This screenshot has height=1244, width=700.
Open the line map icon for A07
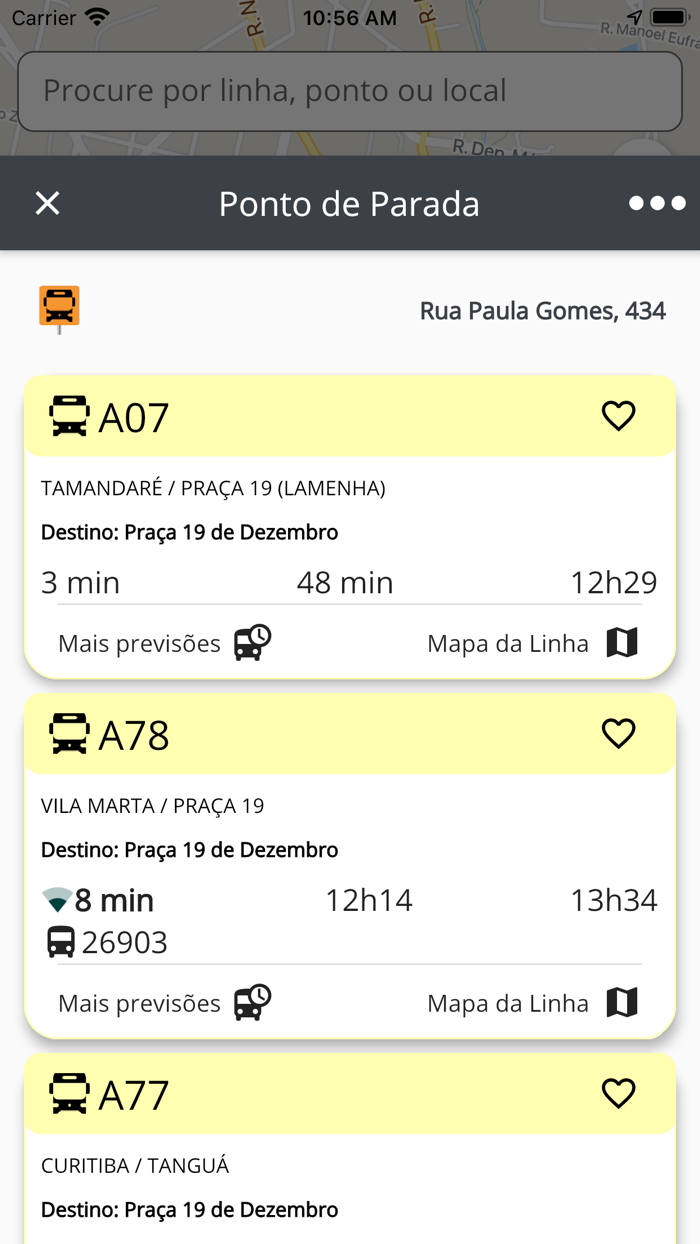tap(622, 643)
